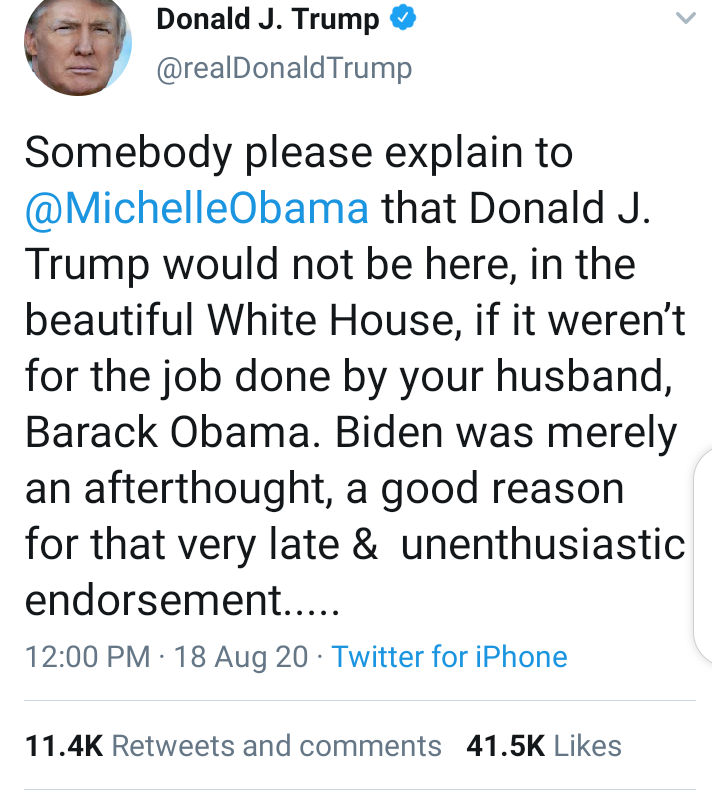Open the Donald J. Trump display name
The height and width of the screenshot is (801, 712).
(268, 20)
